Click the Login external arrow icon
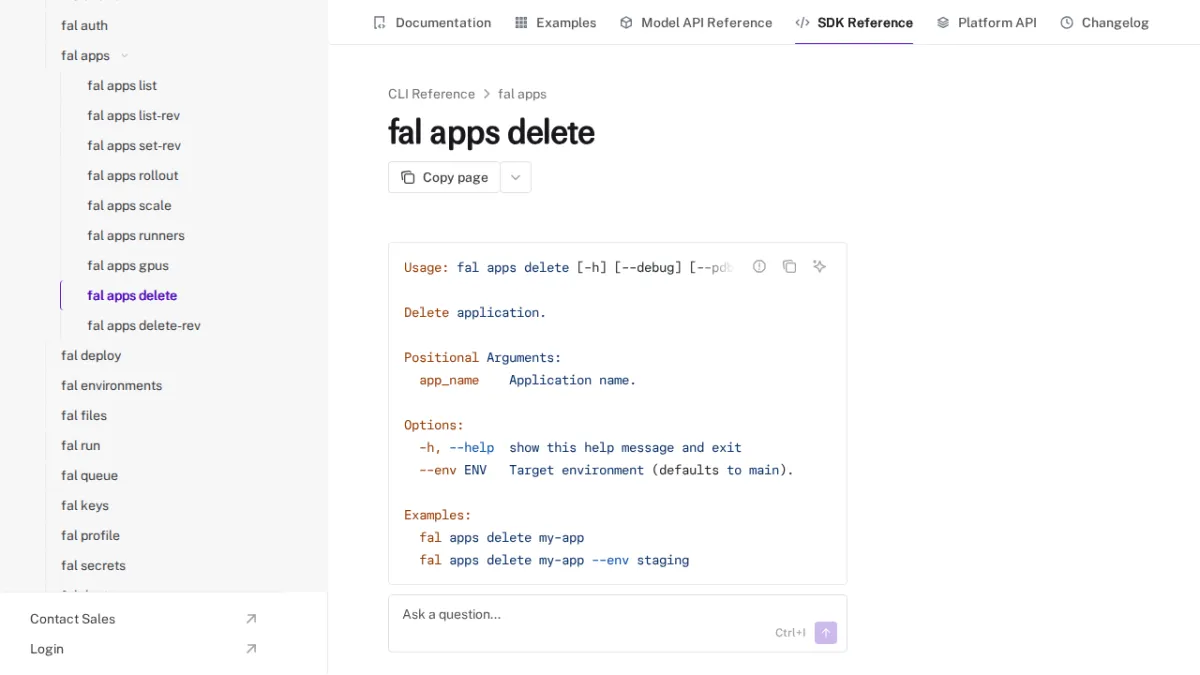1200x675 pixels. (251, 649)
